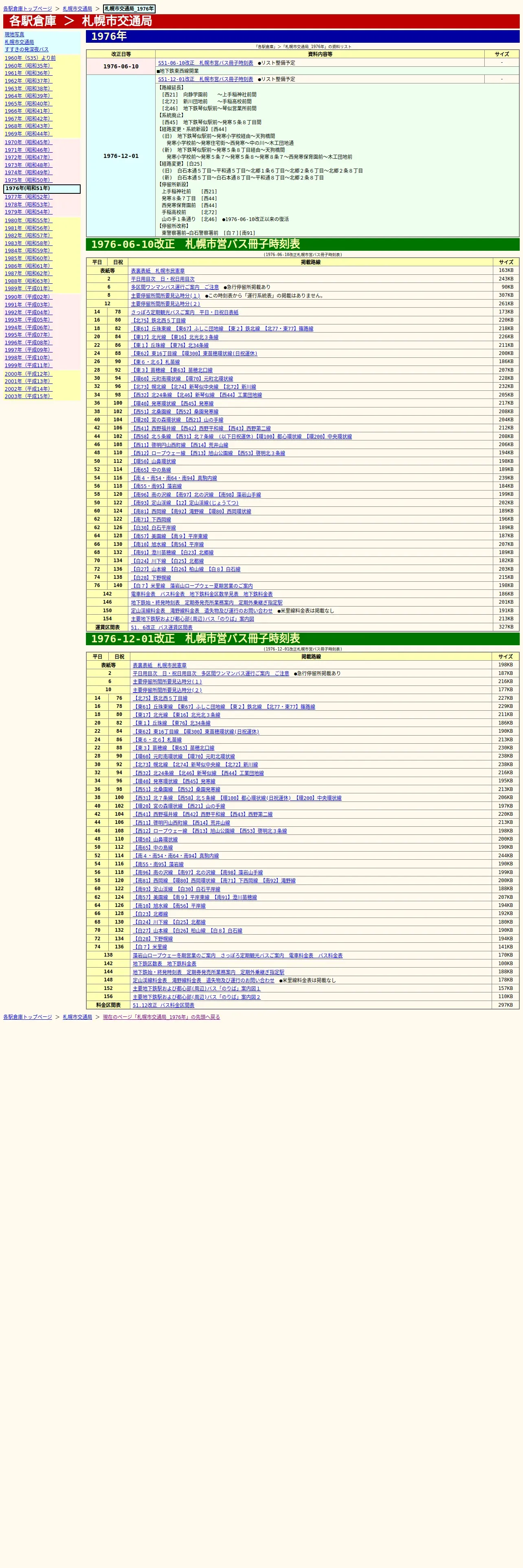523x1568 pixels.
Task: Open the 1975年（昭和50年）year page
Action: pyautogui.click(x=29, y=180)
